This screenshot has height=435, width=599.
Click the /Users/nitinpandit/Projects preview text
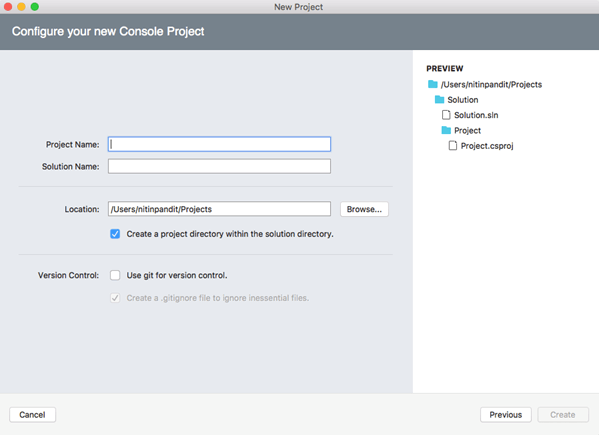tap(491, 84)
